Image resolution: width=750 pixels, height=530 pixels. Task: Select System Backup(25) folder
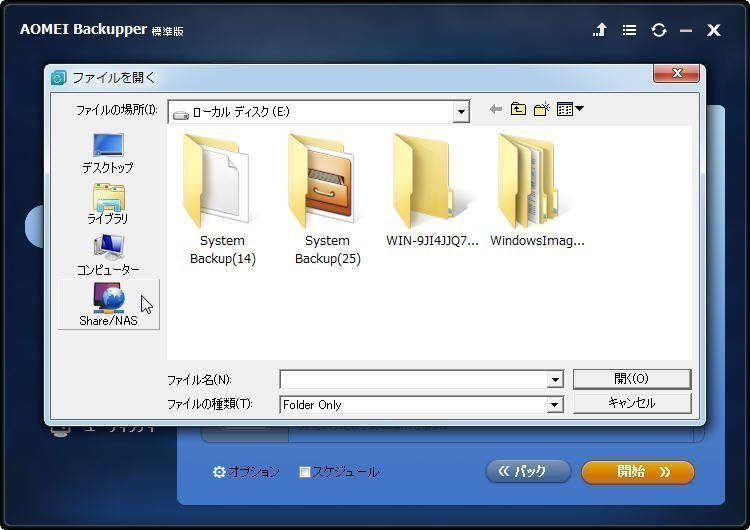click(328, 200)
